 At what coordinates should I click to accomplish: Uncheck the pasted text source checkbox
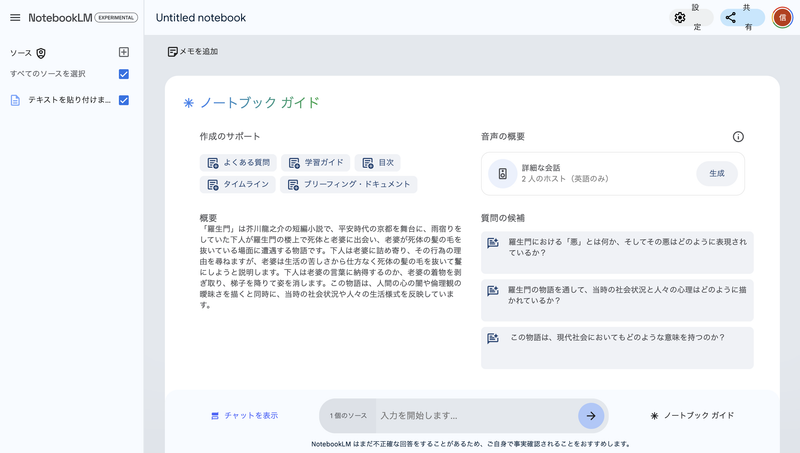click(x=124, y=100)
